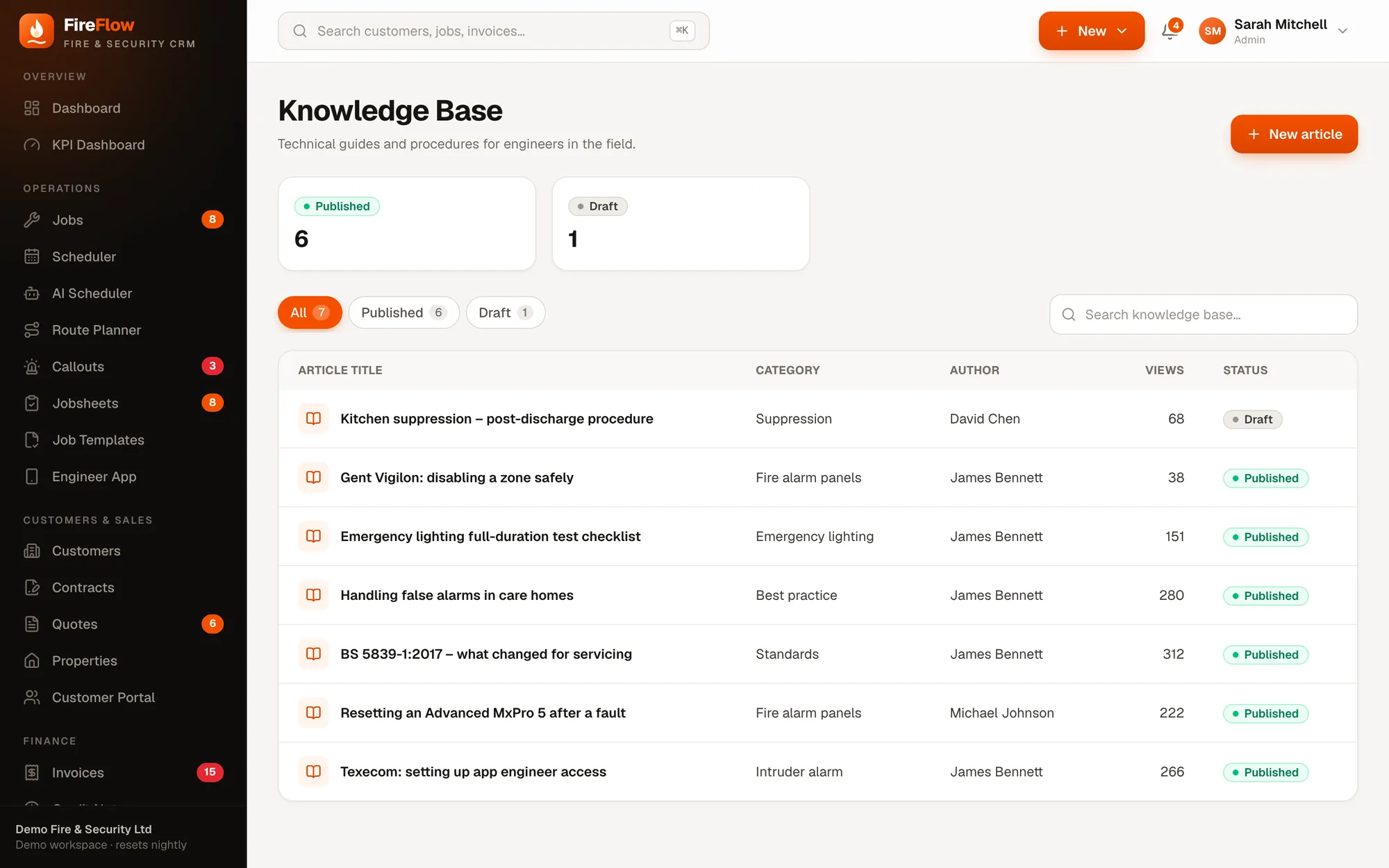Click the Invoices receipt icon

coord(32,773)
